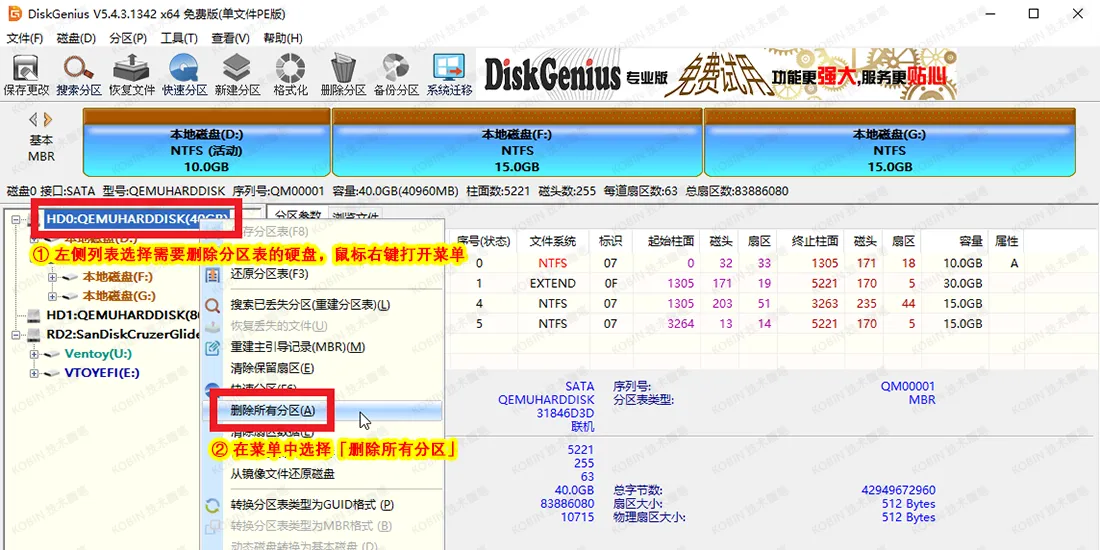
Task: Click the HD1:QEMUHARDDISK drive icon
Action: [34, 314]
